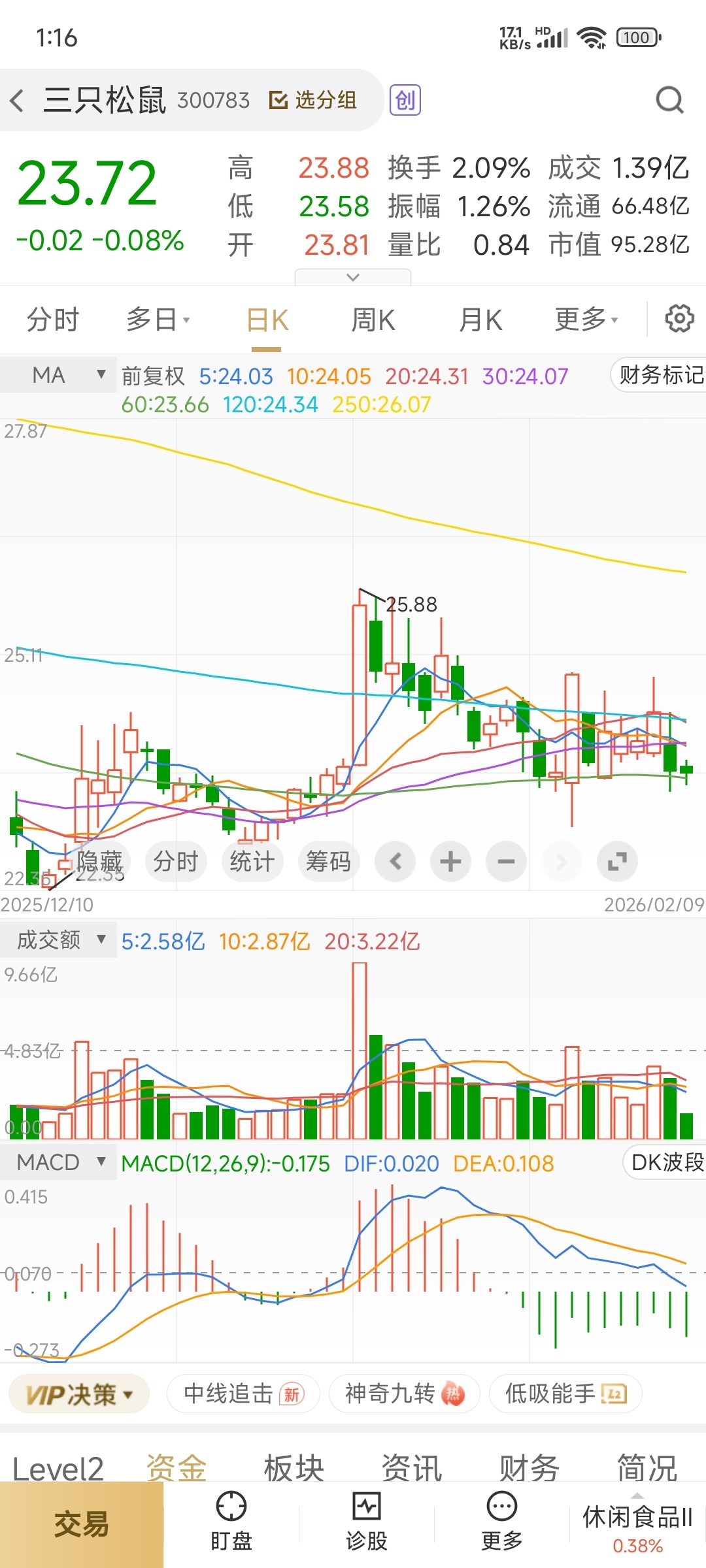
Task: Tap DK波段 button
Action: coord(665,1162)
